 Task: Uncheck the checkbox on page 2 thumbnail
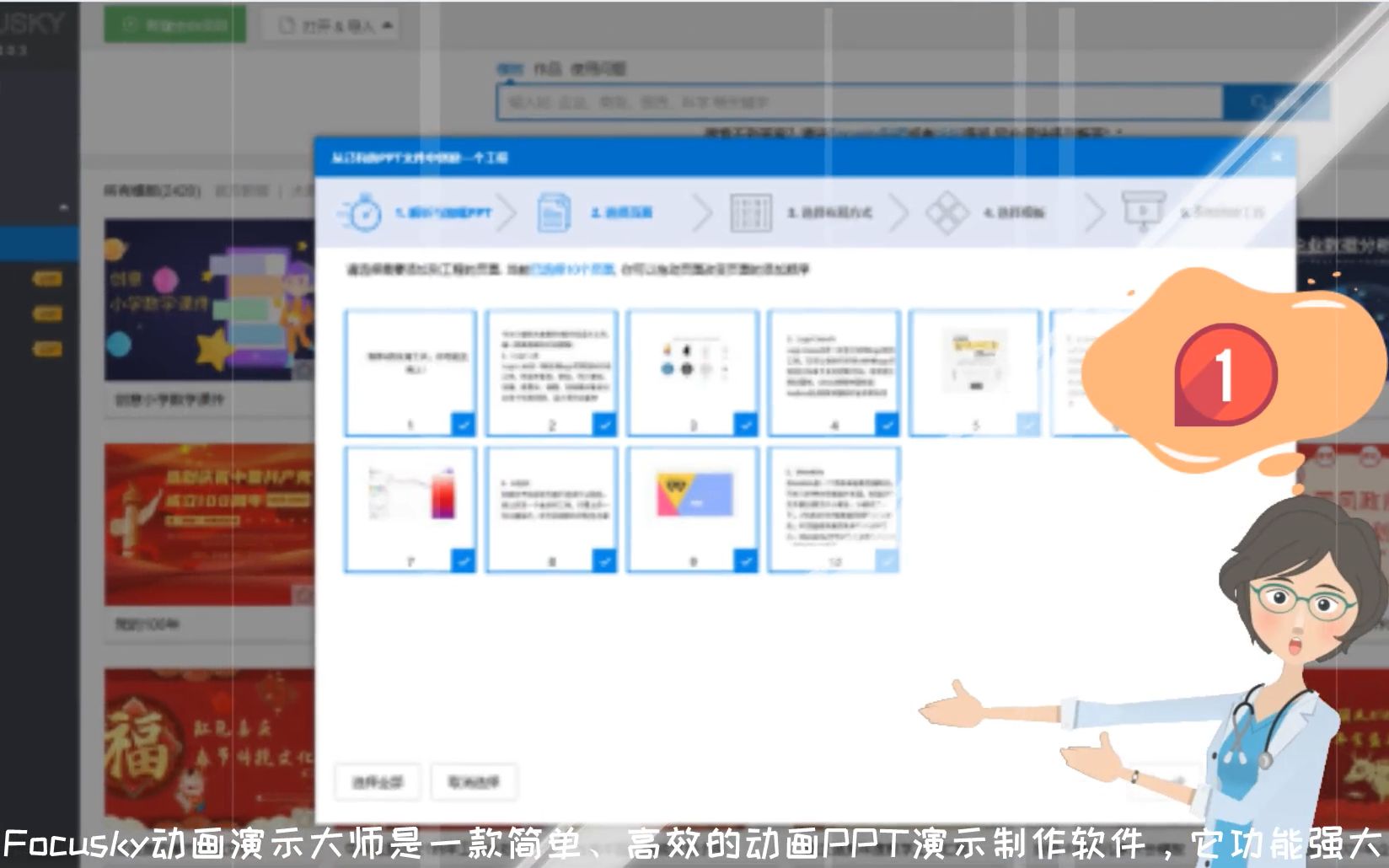[x=604, y=424]
